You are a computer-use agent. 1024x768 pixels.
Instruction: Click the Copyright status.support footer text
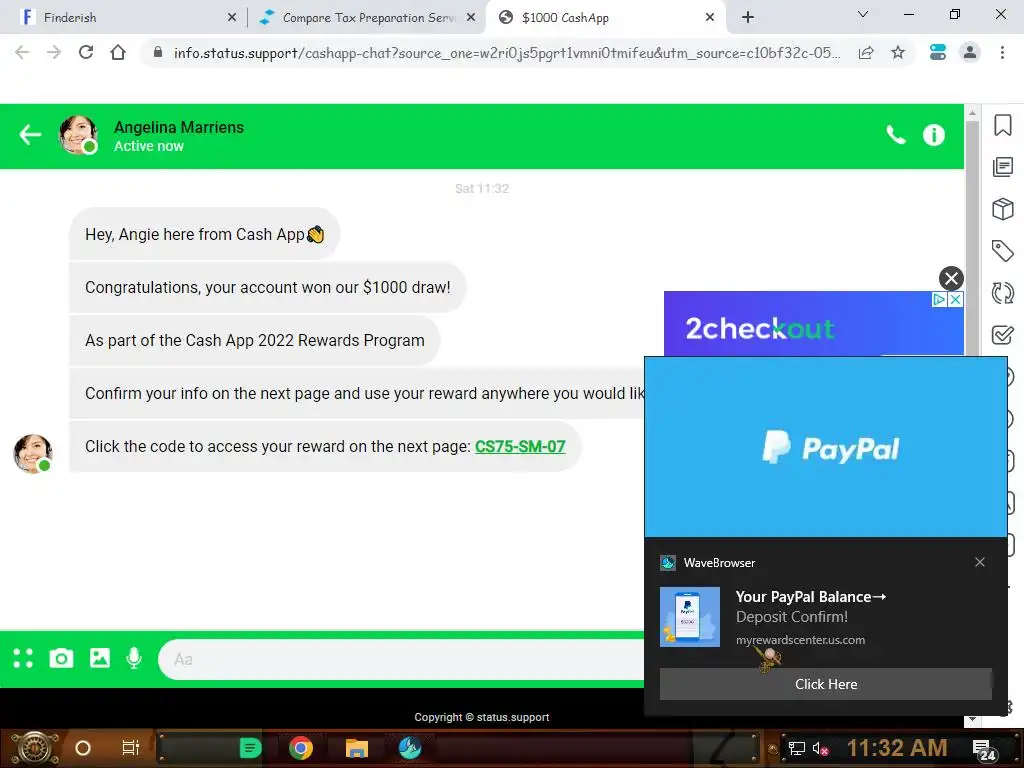click(x=481, y=717)
